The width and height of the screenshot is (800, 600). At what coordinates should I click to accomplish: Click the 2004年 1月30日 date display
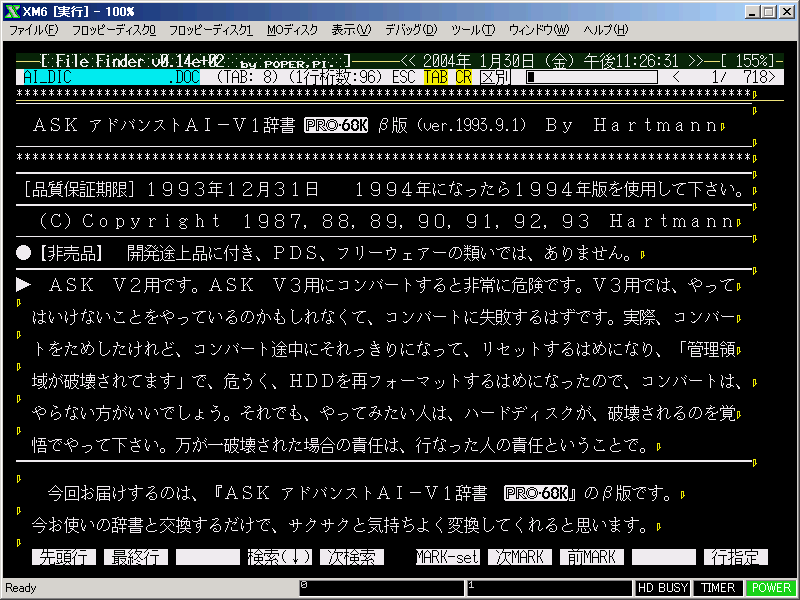(x=478, y=61)
